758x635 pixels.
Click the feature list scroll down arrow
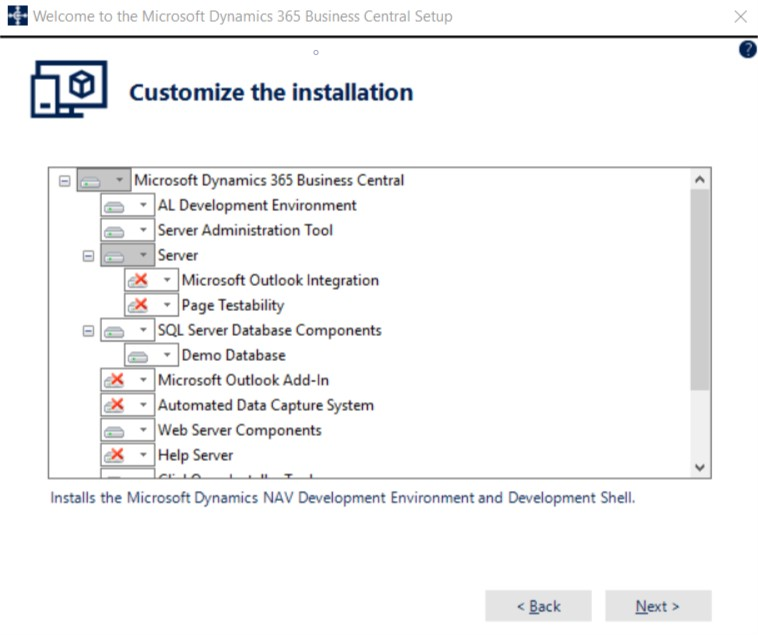click(700, 467)
